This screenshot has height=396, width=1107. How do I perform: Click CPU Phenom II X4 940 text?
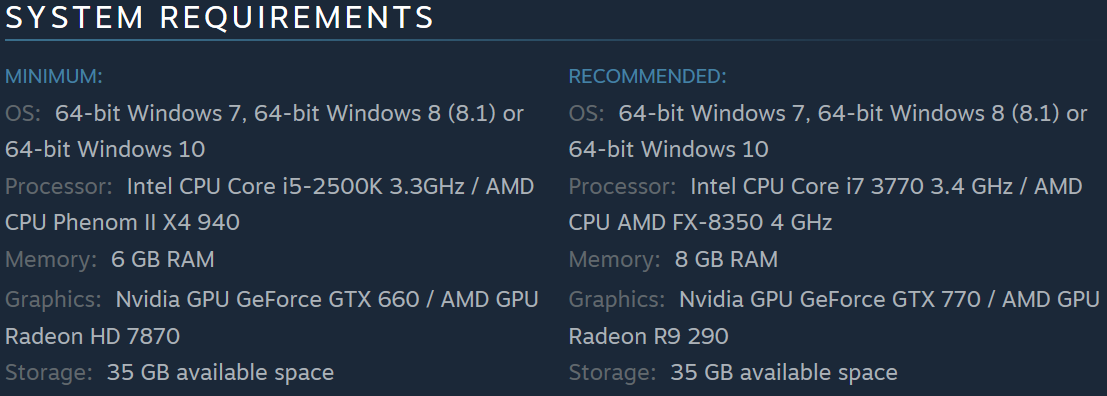[x=122, y=223]
